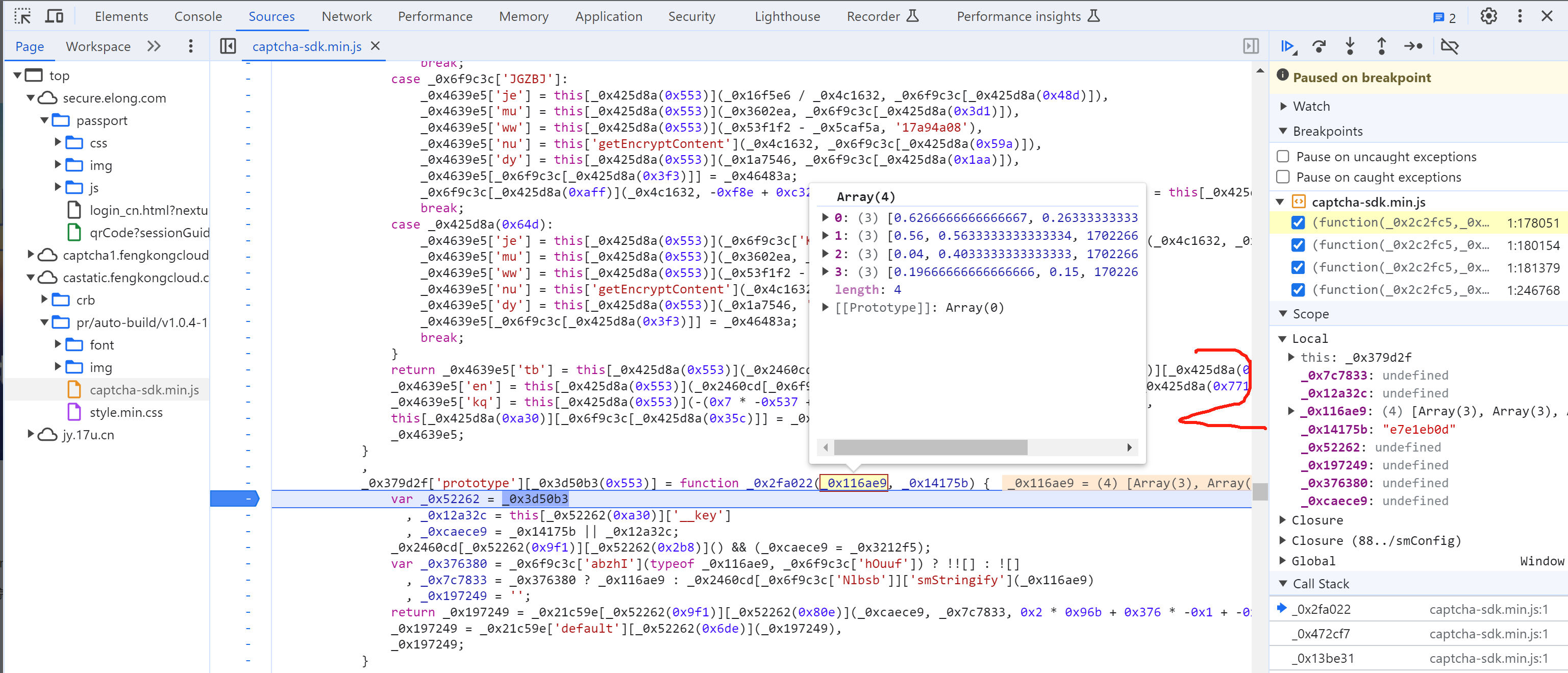Viewport: 1568px width, 673px height.
Task: Click popup scrollbar right arrow
Action: 1130,448
